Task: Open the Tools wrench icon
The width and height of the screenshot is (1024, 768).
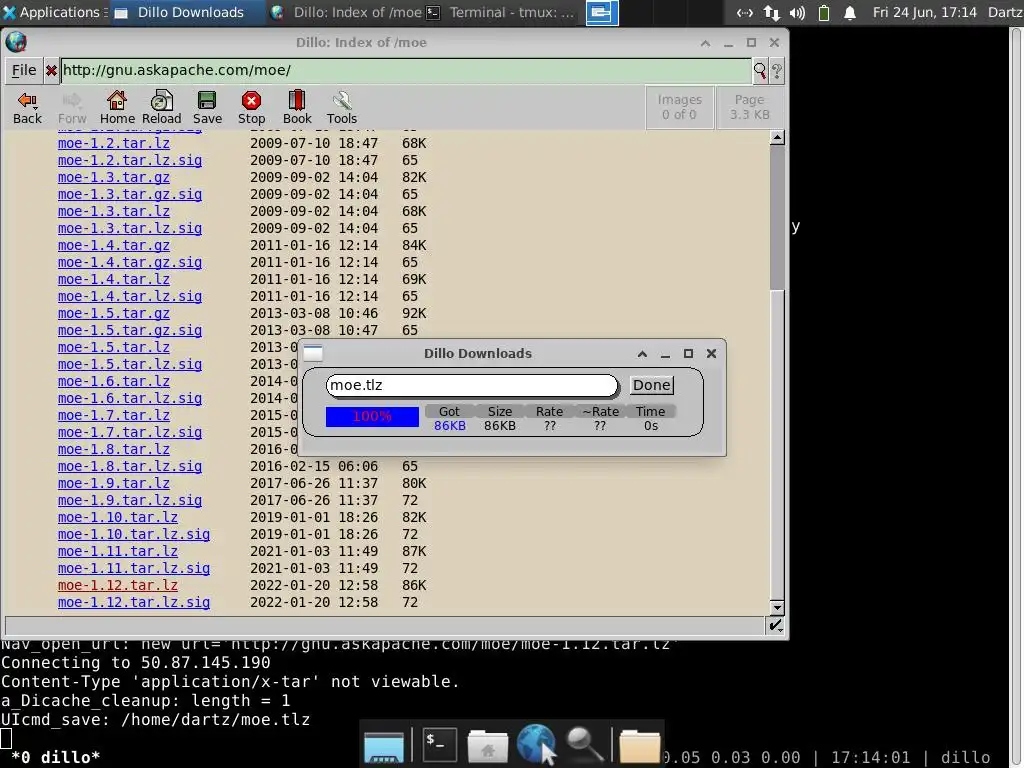Action: click(x=342, y=108)
